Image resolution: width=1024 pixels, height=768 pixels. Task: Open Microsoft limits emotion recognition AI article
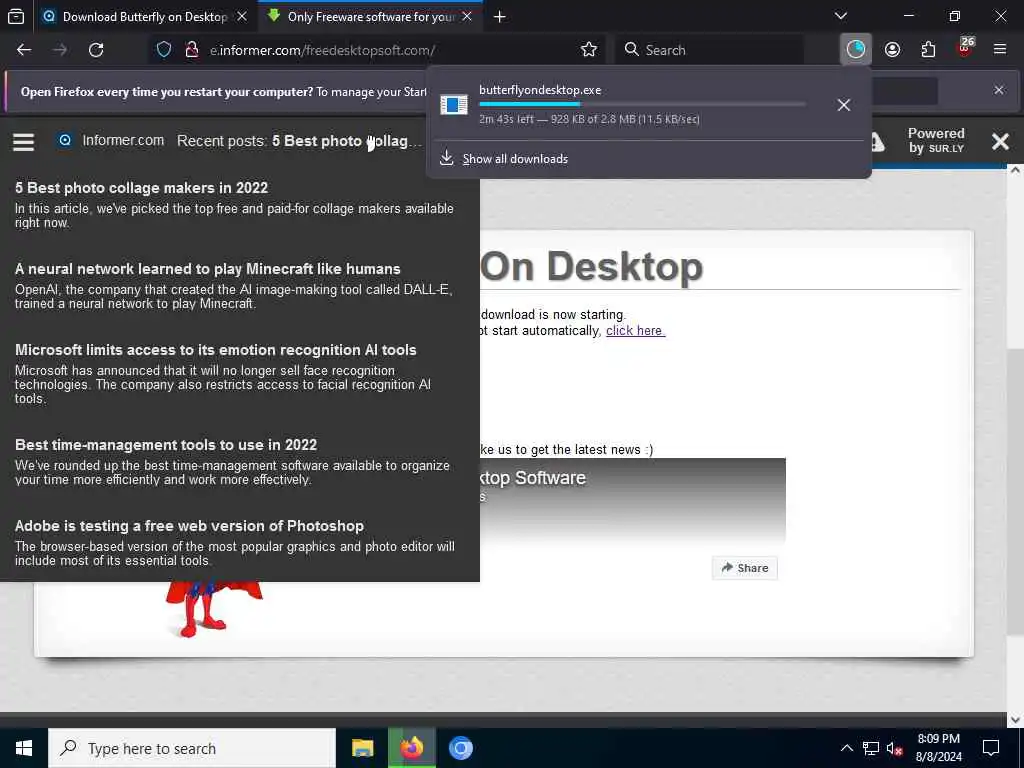[216, 350]
